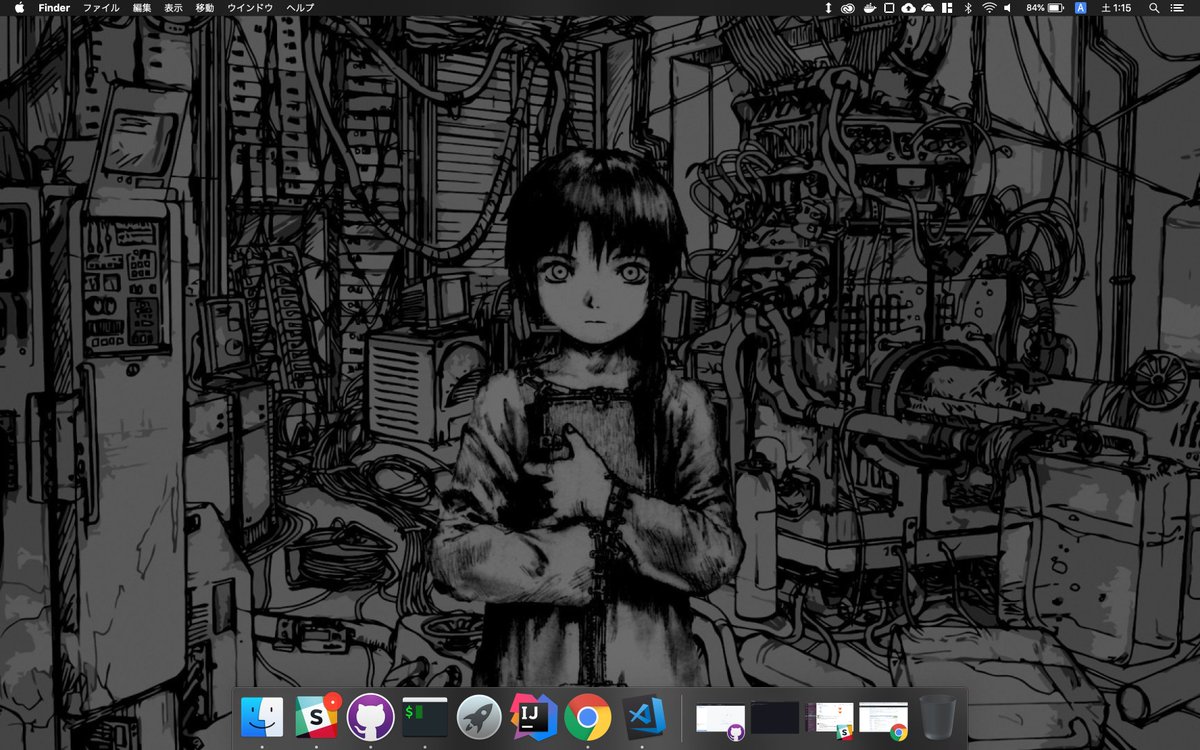
Task: Open the OneDrive cloud menu bar icon
Action: [x=927, y=8]
